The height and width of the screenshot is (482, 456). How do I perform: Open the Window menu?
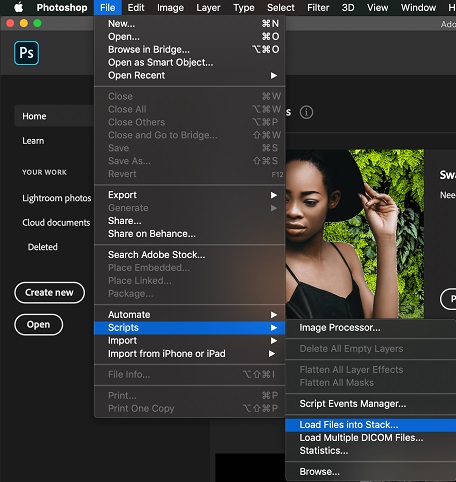click(418, 7)
